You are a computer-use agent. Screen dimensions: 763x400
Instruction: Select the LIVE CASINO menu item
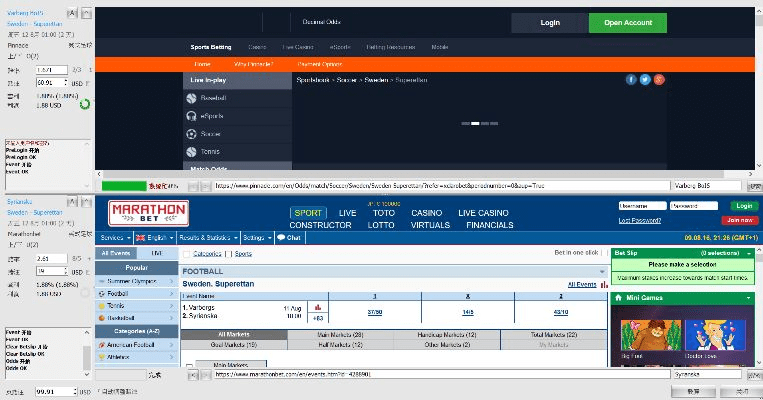pos(483,213)
